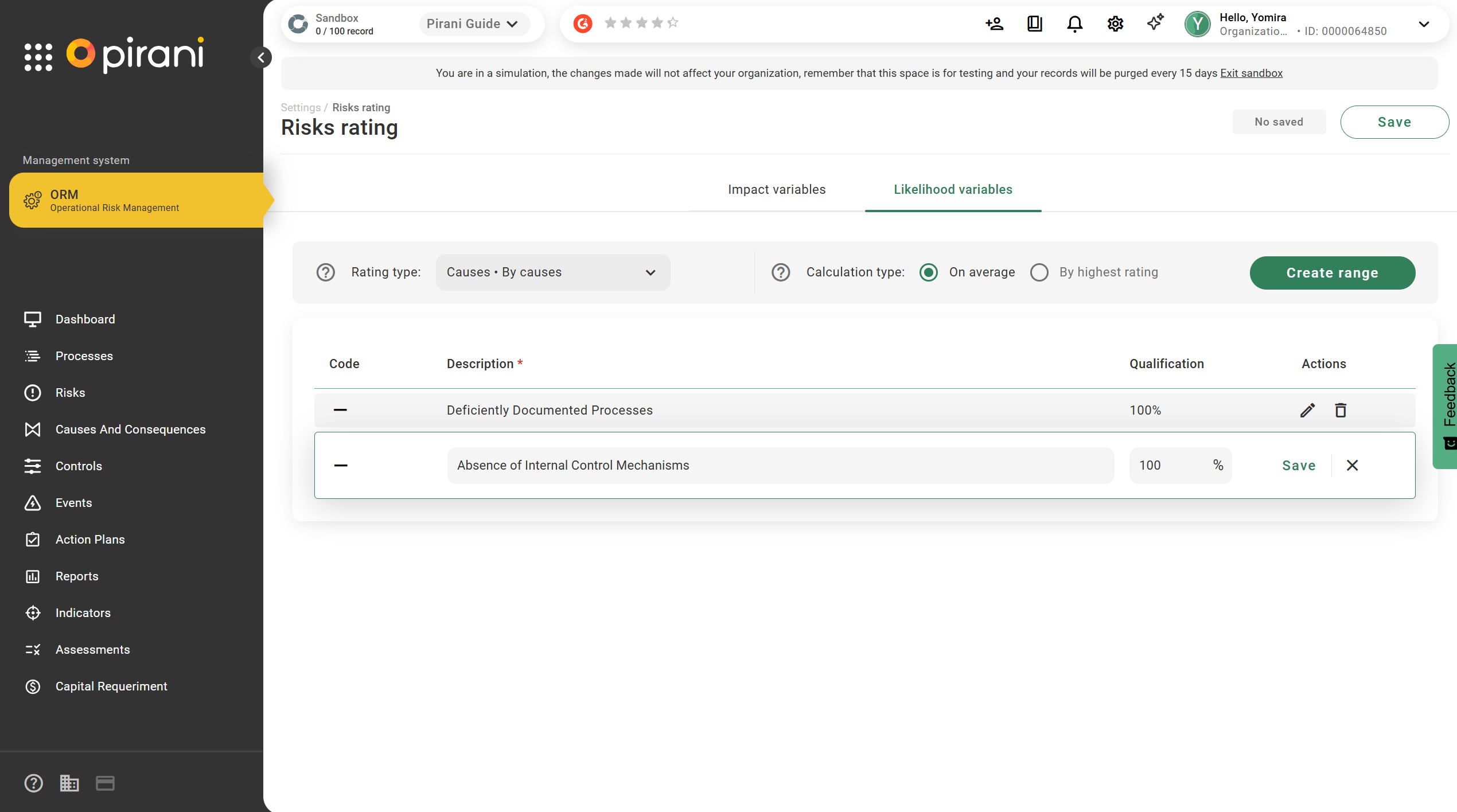Cancel editing with the X button
Viewport: 1457px width, 812px height.
(1352, 466)
